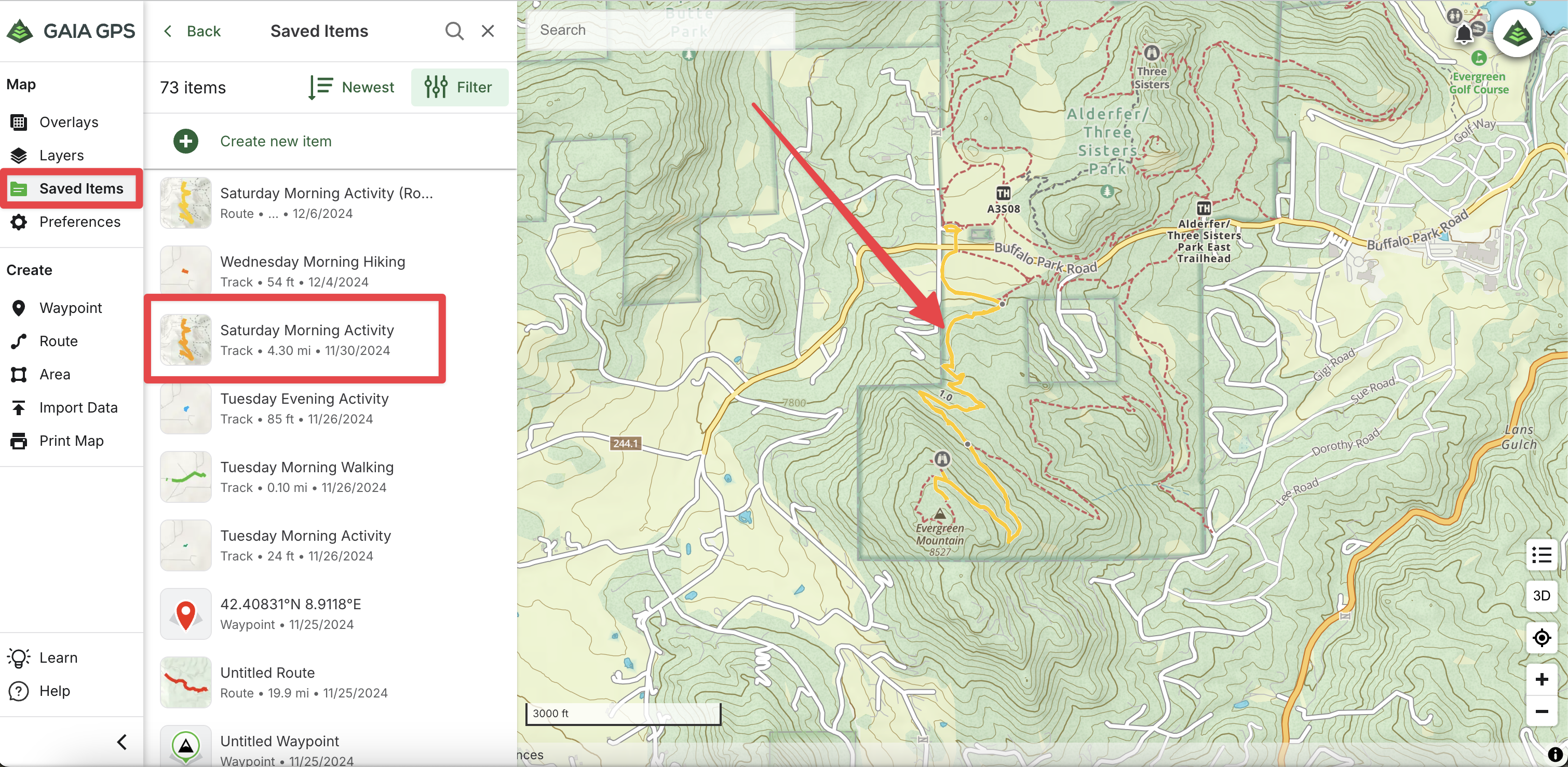Open Tuesday Morning Walking track
Image resolution: width=1568 pixels, height=767 pixels.
330,477
